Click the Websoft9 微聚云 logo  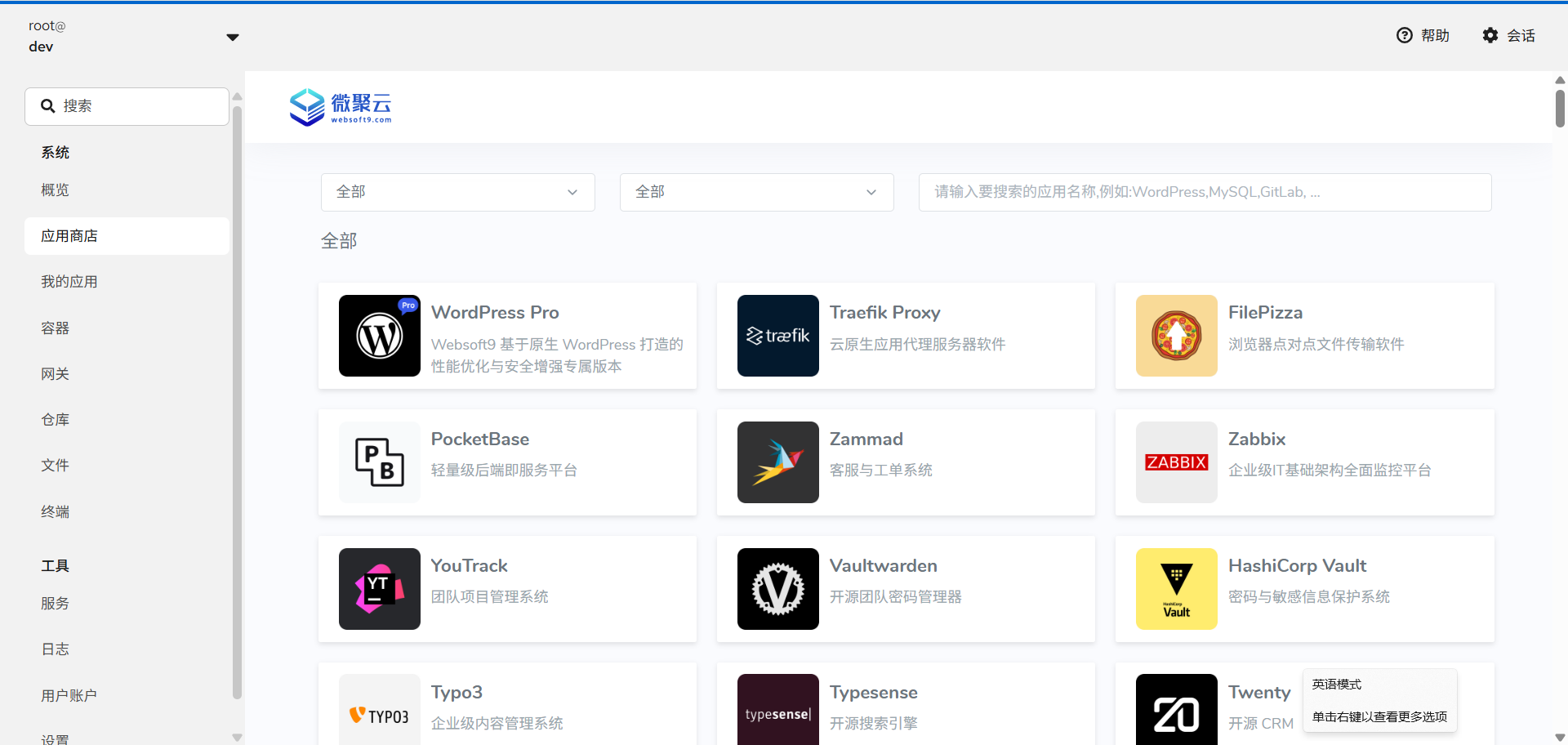341,107
